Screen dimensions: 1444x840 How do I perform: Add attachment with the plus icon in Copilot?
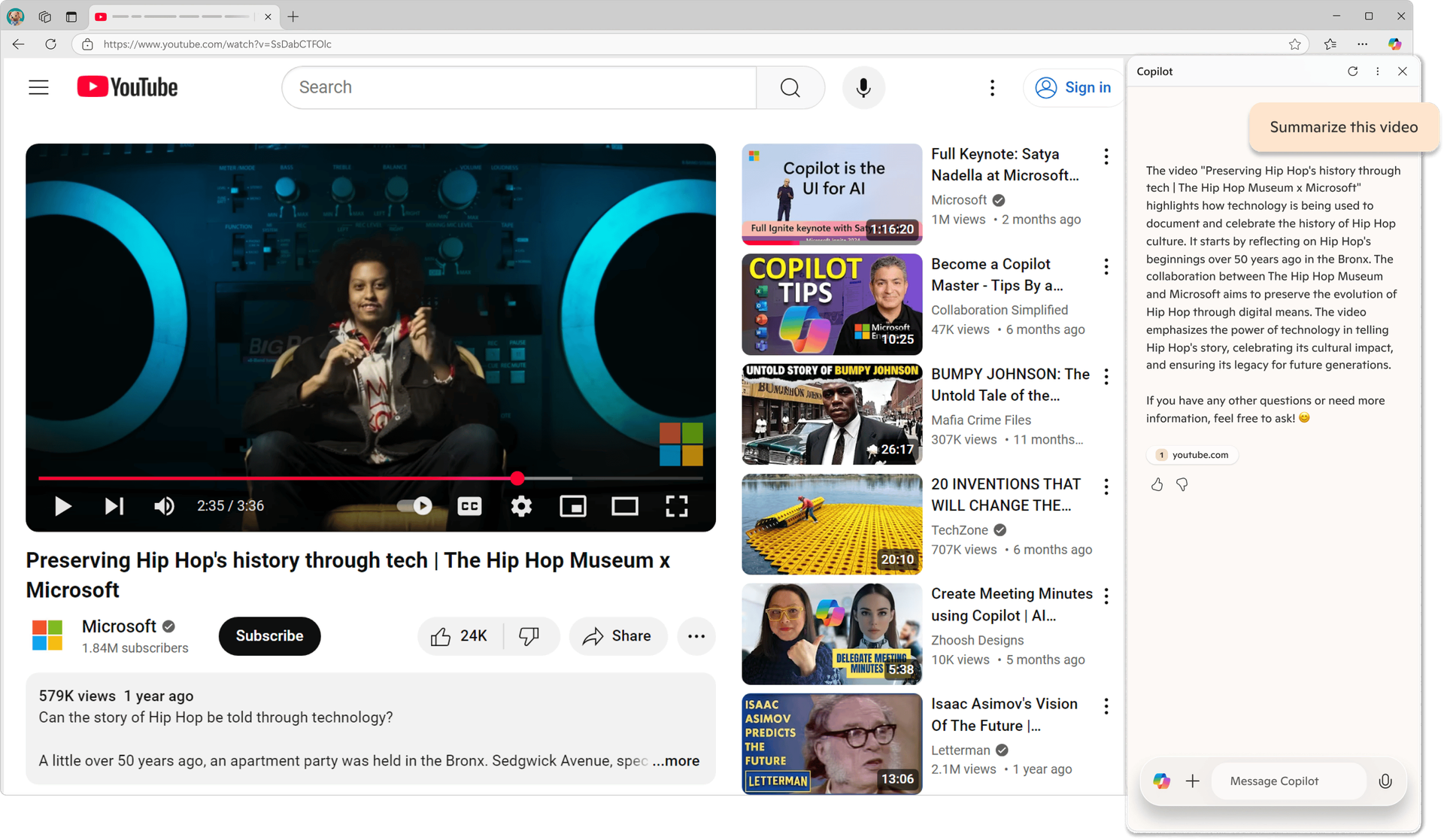1193,781
